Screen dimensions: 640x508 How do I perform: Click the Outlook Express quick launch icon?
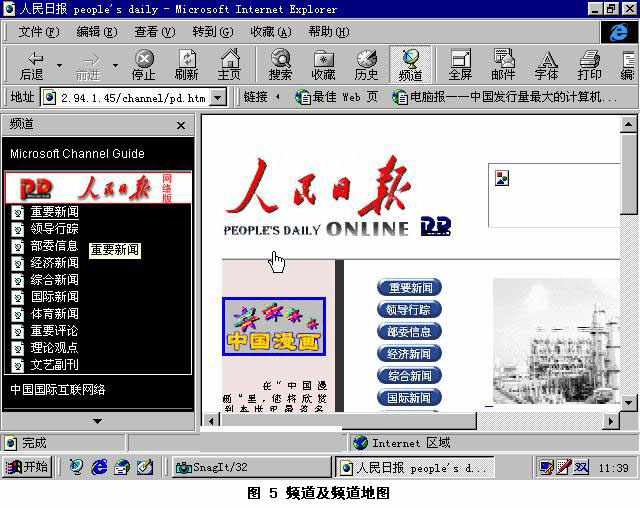click(x=122, y=467)
